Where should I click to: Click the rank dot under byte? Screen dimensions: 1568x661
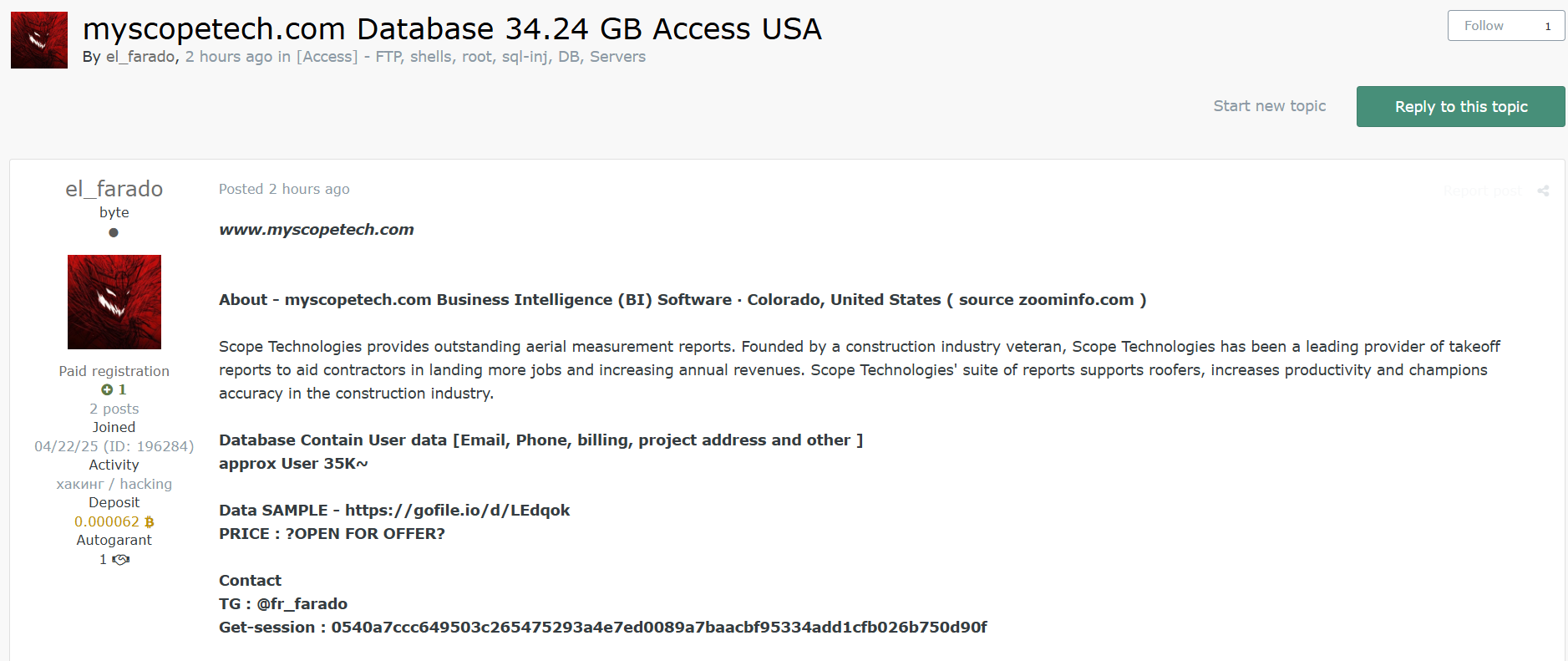(x=114, y=232)
